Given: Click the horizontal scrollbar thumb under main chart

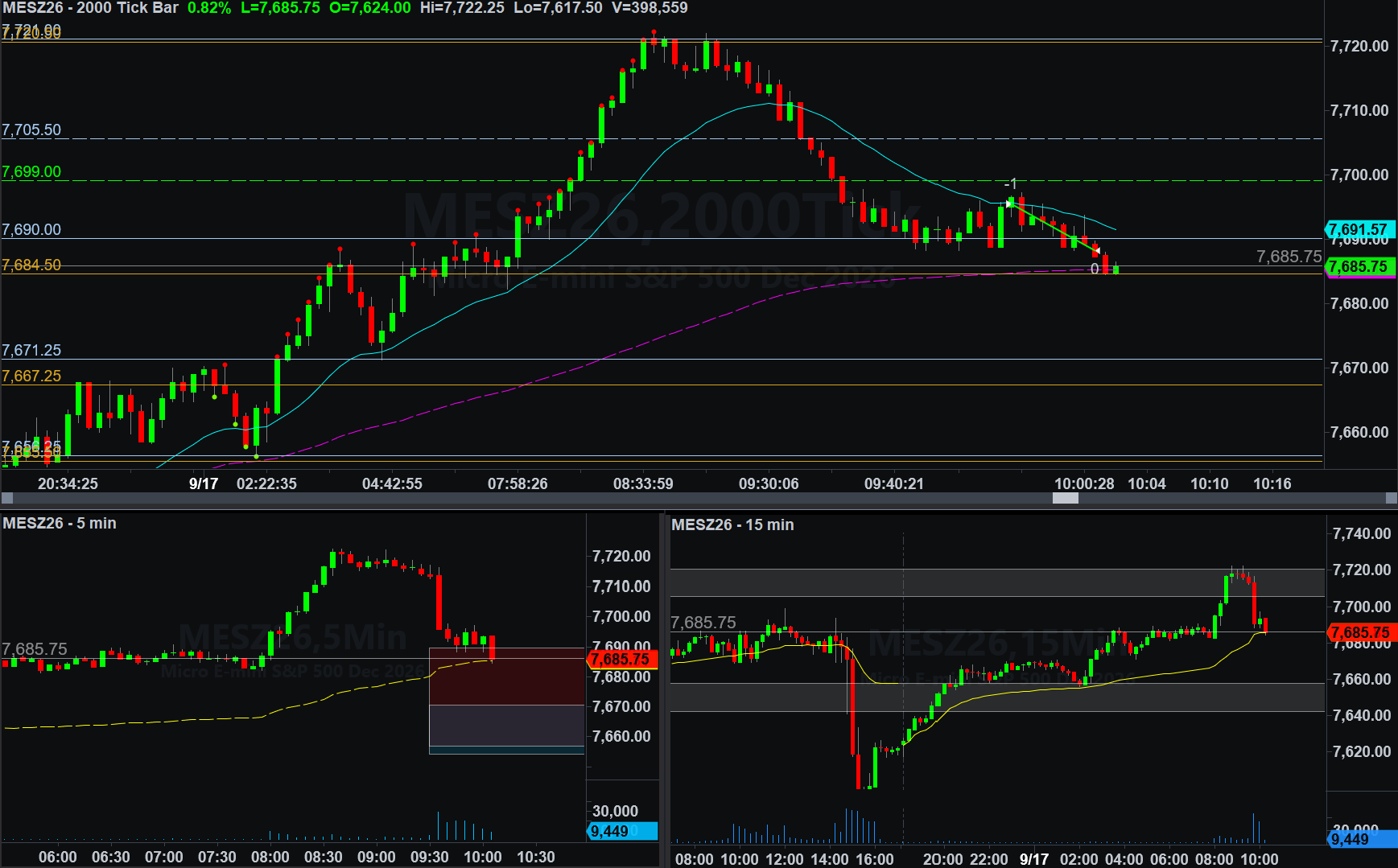Looking at the screenshot, I should 1065,498.
